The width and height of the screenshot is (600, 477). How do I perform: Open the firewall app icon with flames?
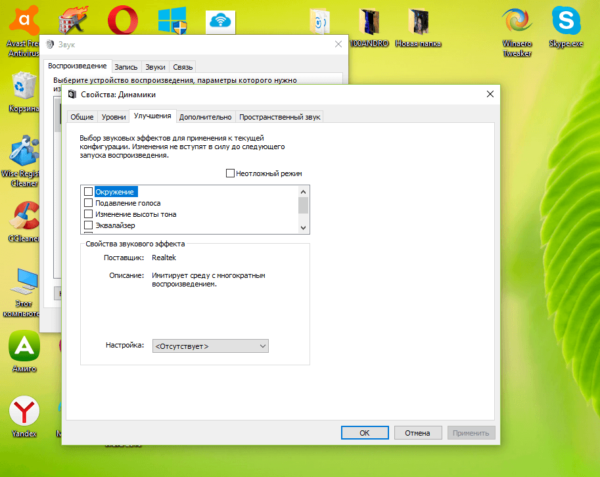click(x=73, y=20)
